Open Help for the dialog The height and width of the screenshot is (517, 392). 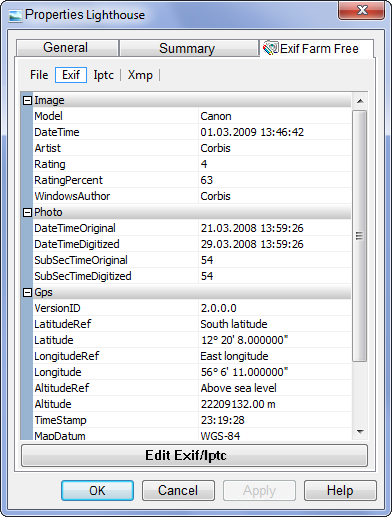point(340,490)
